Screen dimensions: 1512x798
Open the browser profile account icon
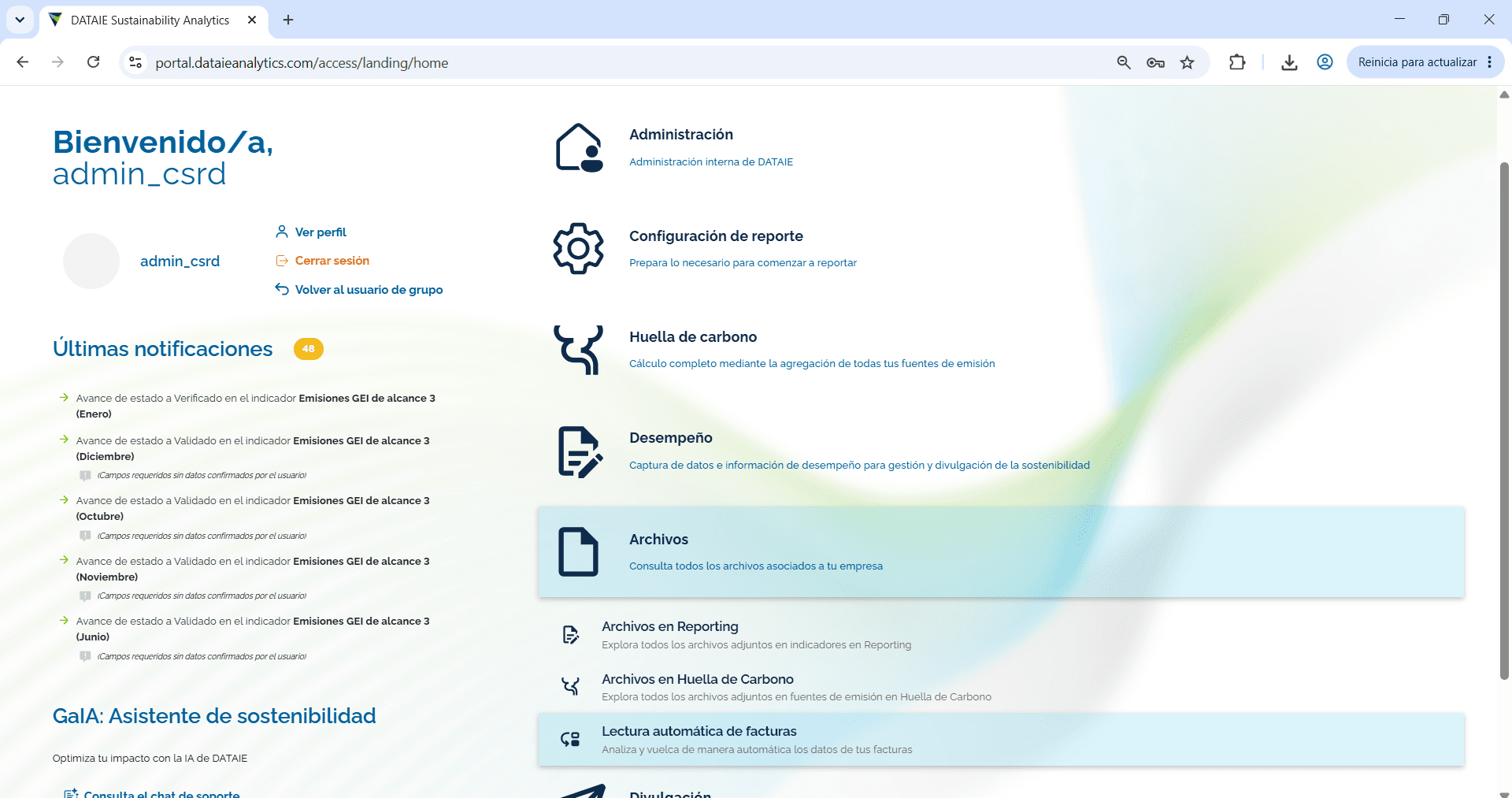pos(1325,62)
